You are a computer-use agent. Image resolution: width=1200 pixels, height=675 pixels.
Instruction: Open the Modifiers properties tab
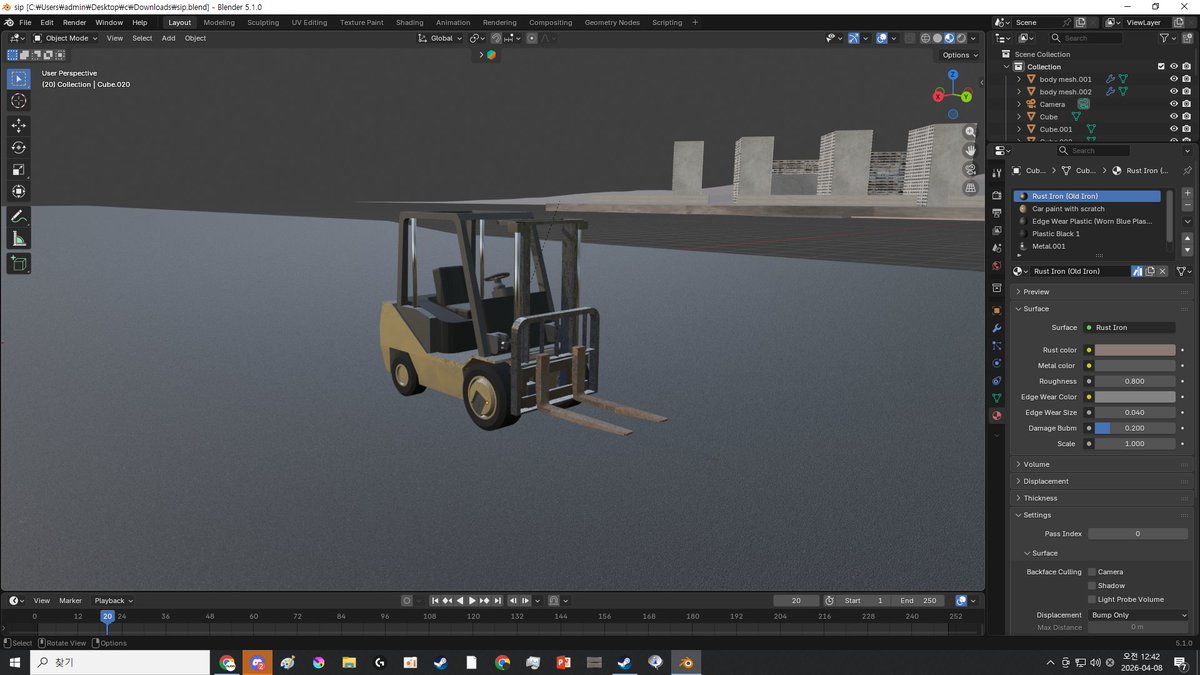click(996, 328)
